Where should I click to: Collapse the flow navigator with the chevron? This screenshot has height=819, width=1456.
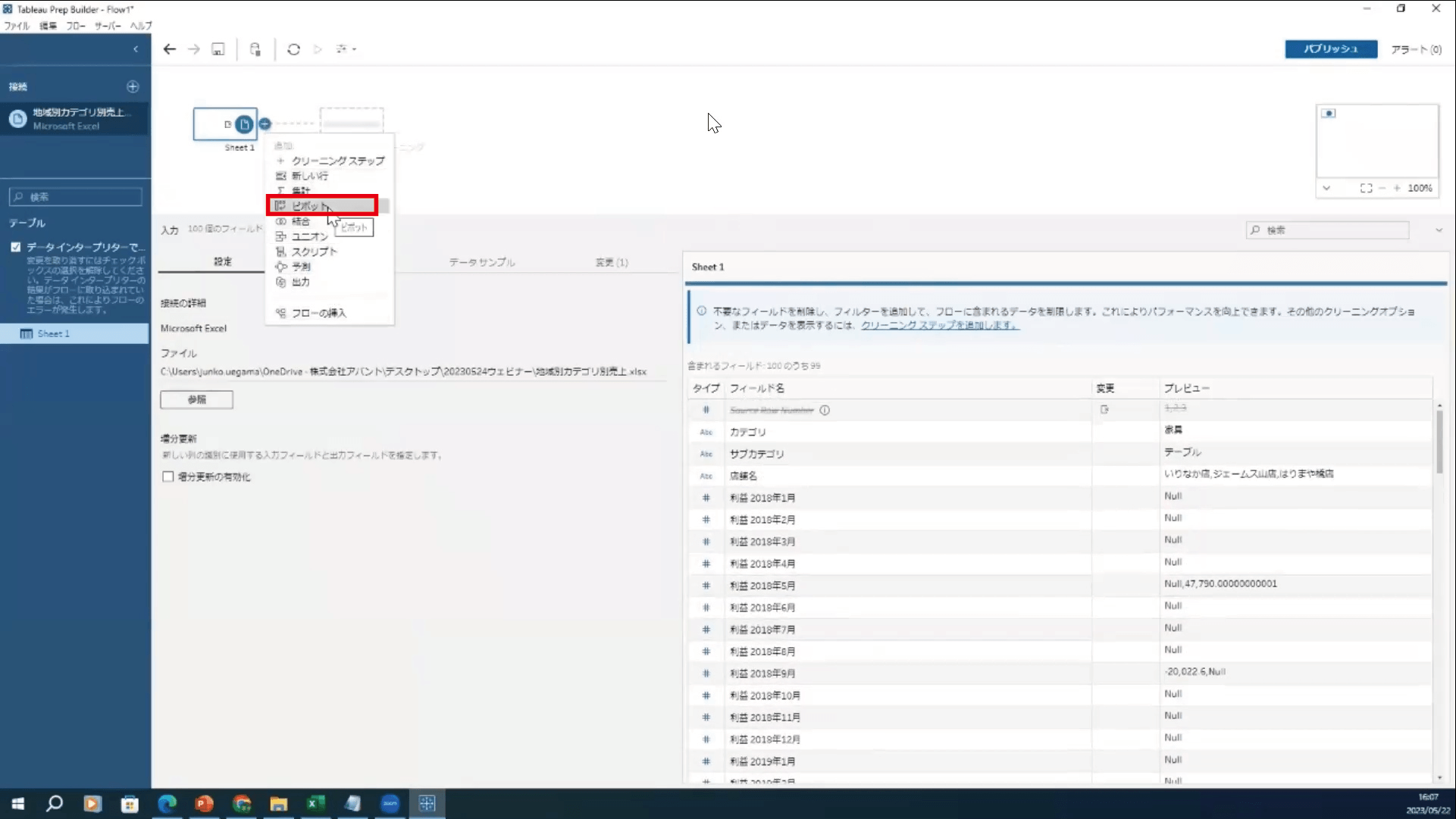pos(1326,188)
